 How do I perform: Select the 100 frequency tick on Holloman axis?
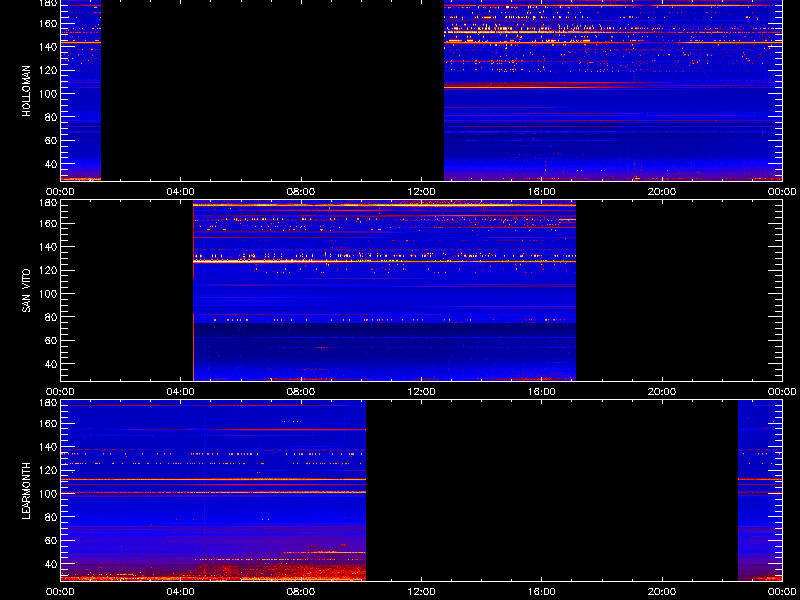pos(49,94)
